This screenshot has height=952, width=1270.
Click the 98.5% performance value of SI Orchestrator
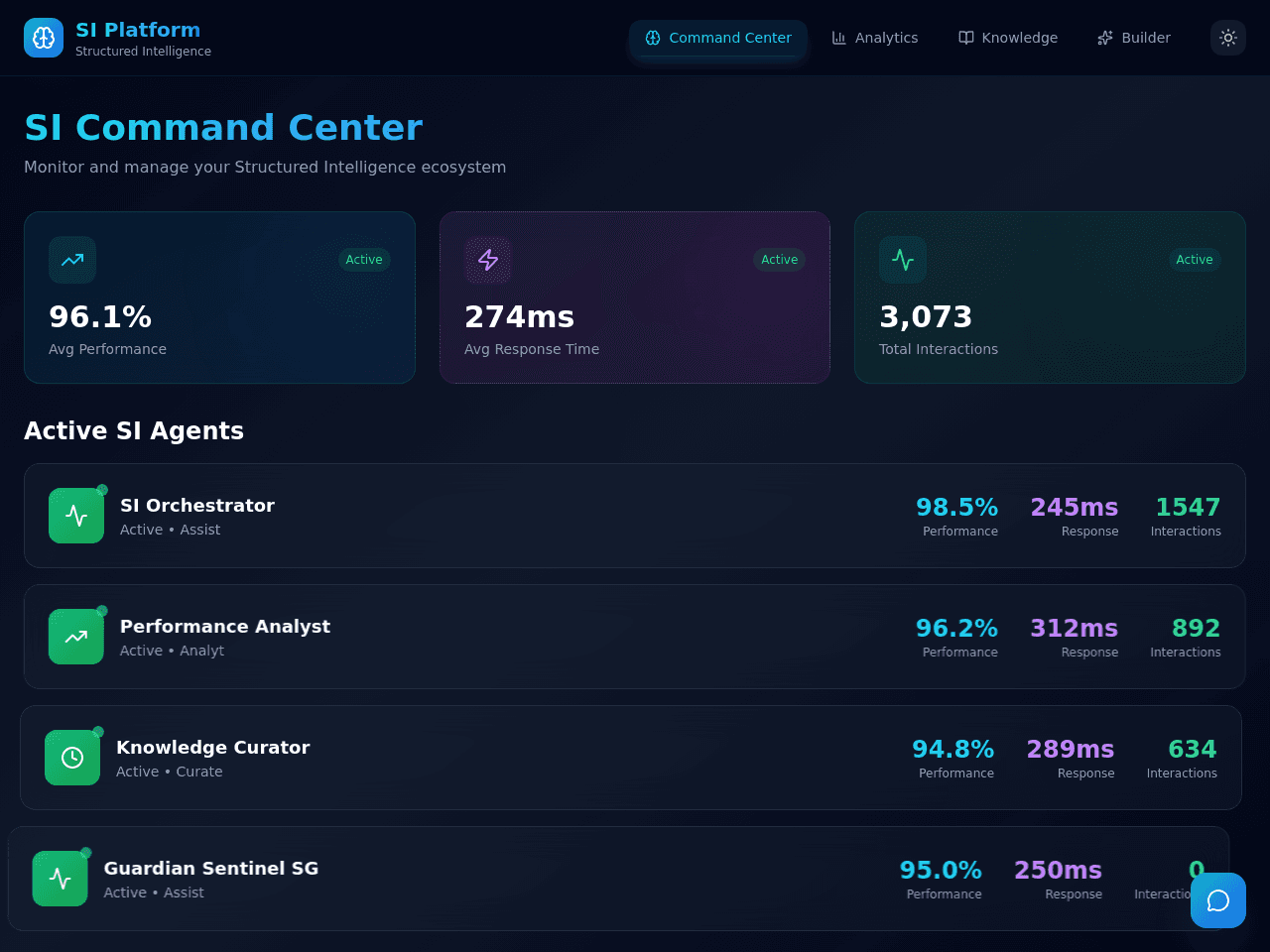[x=957, y=508]
